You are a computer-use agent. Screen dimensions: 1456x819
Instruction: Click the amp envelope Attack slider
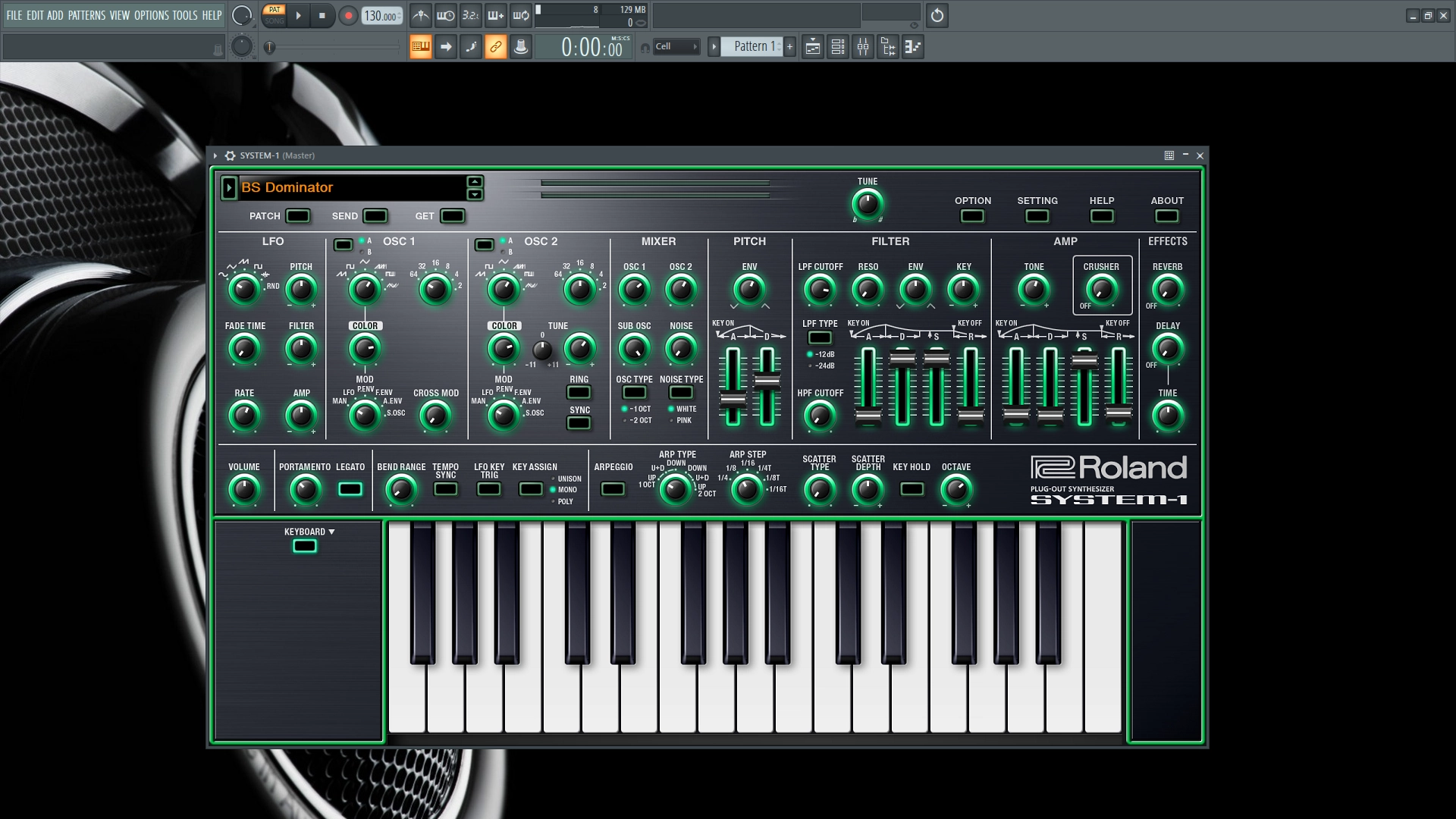(1016, 387)
